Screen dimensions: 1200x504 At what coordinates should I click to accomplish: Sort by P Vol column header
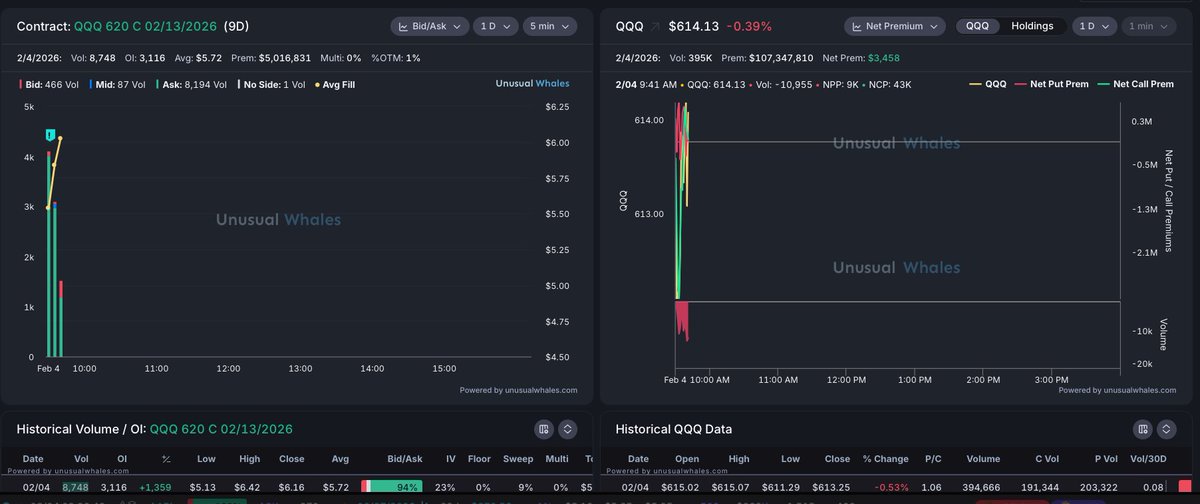[x=1106, y=459]
